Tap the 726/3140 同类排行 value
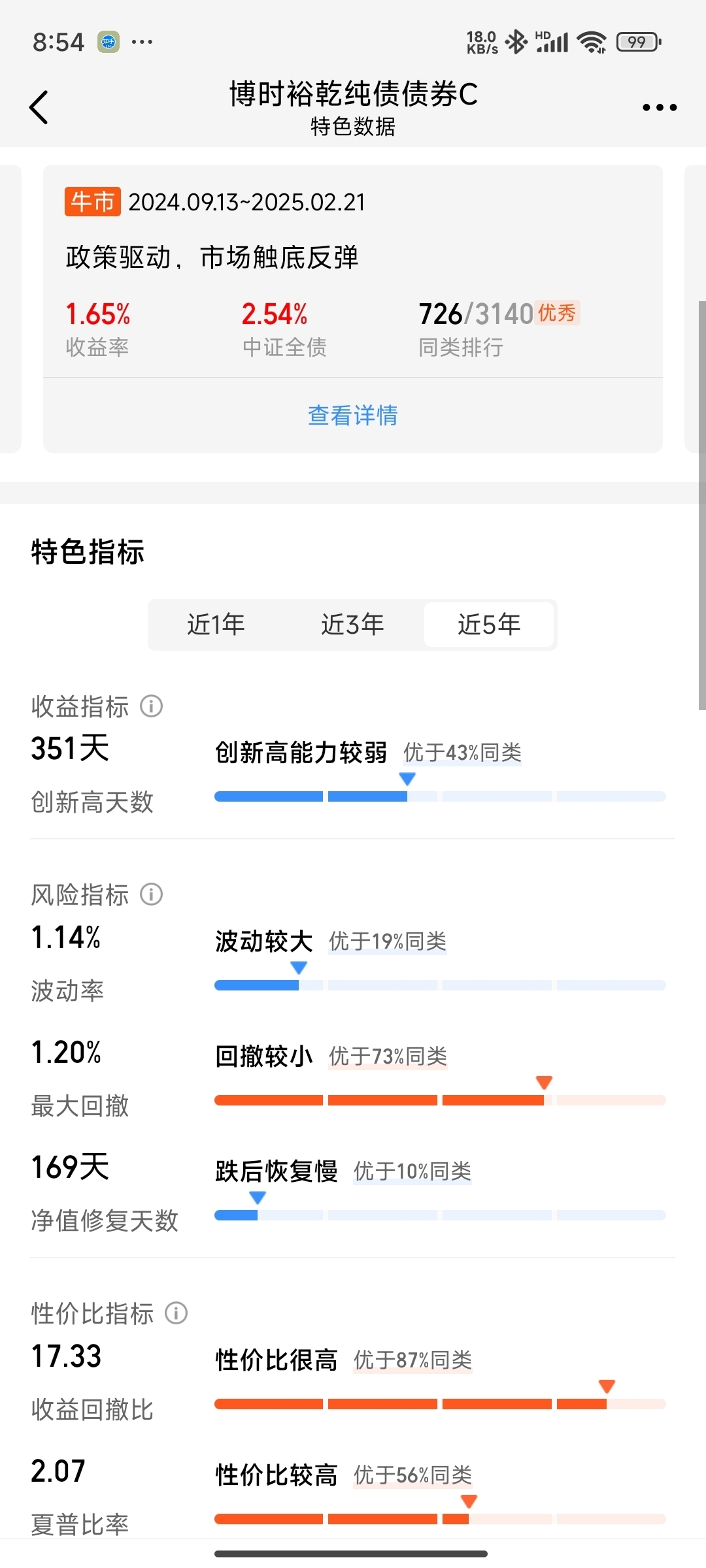 point(476,314)
